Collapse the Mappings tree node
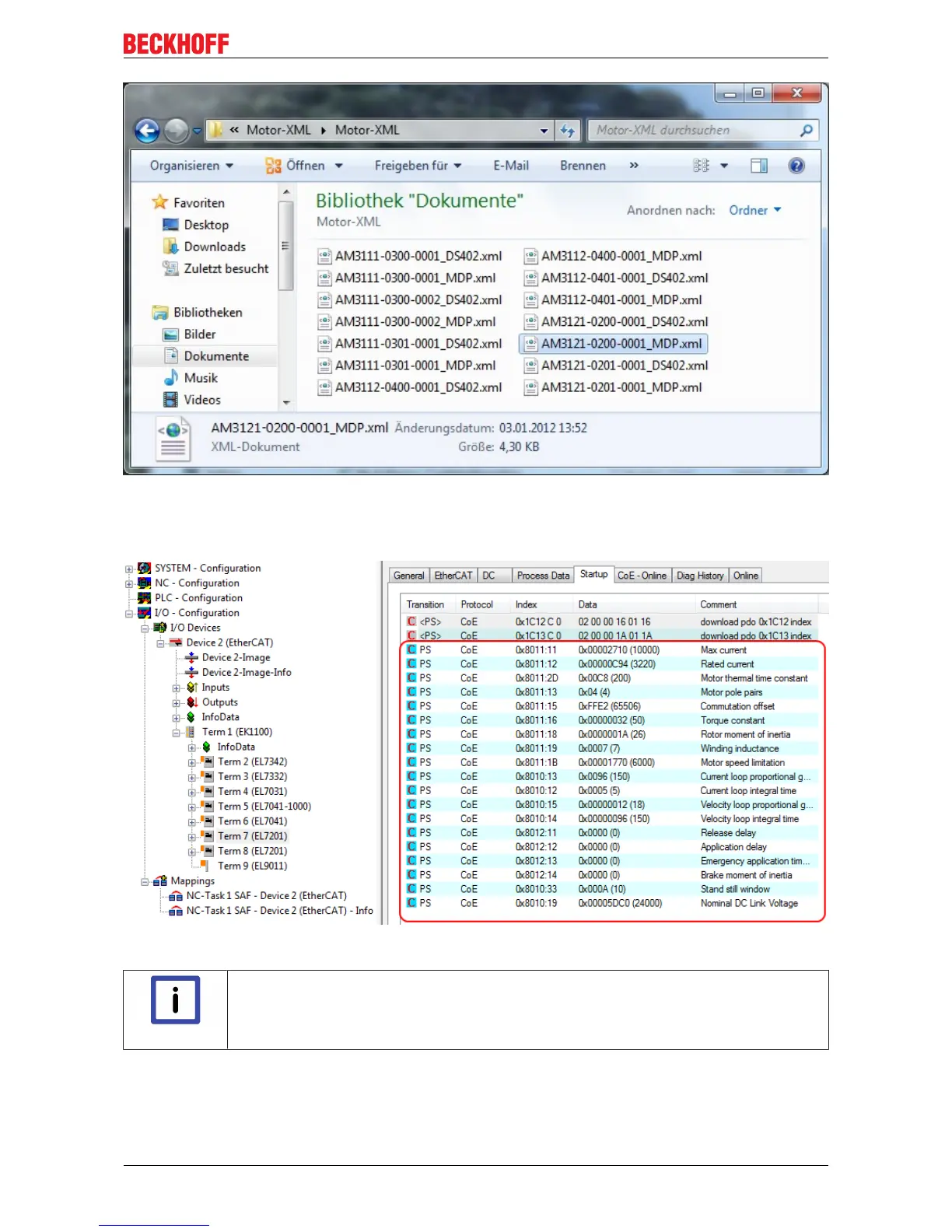The width and height of the screenshot is (952, 1232). 145,882
